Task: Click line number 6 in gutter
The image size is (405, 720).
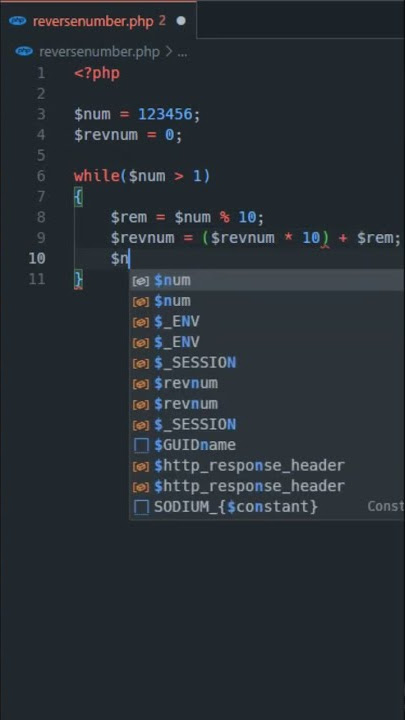Action: [x=41, y=176]
